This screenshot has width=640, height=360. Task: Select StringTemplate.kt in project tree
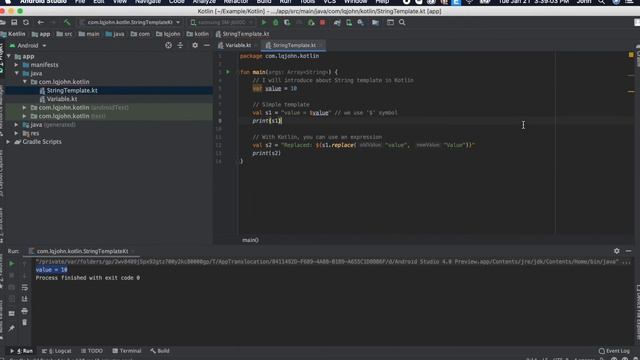tap(72, 91)
